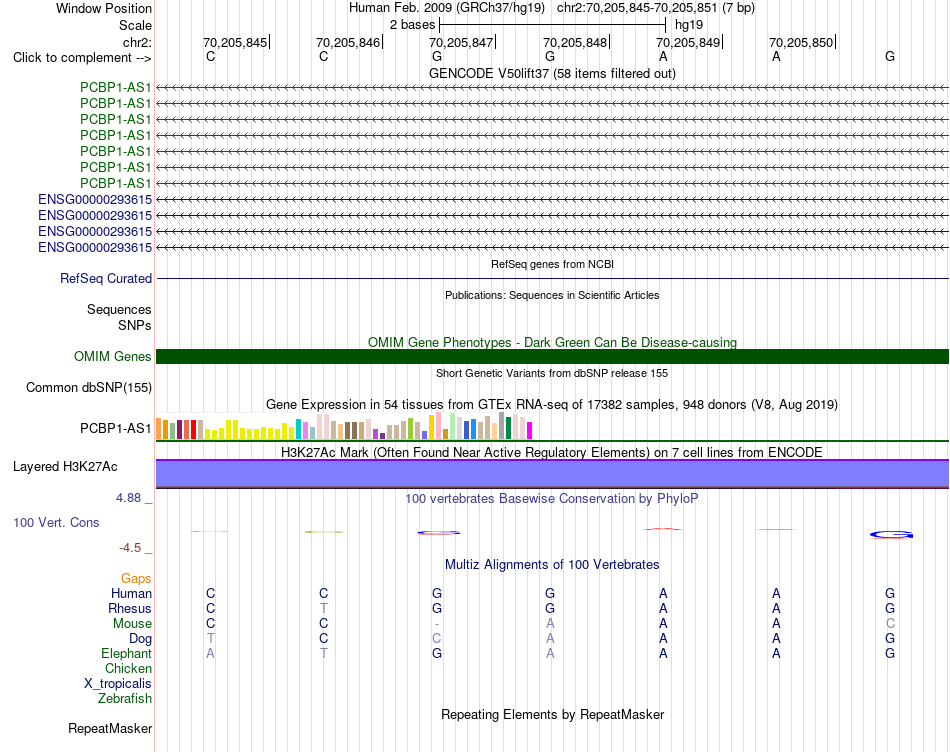Click the 100 Vert. Cons label
Screen dimensions: 950x752
pyautogui.click(x=56, y=522)
